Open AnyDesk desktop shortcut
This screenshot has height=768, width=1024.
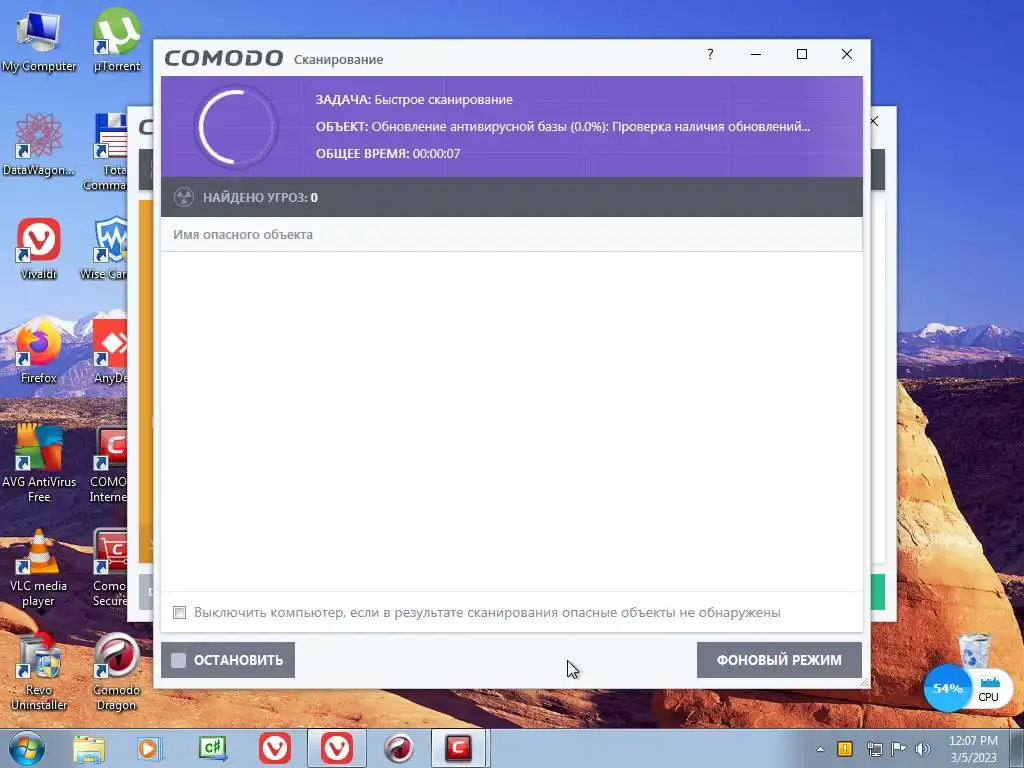pos(110,353)
